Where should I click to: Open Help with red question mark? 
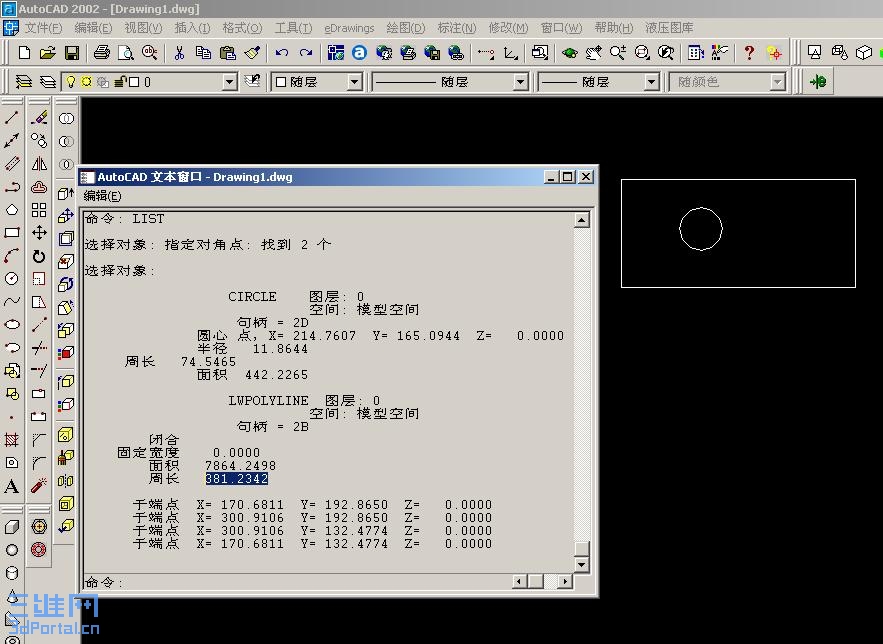pos(749,53)
